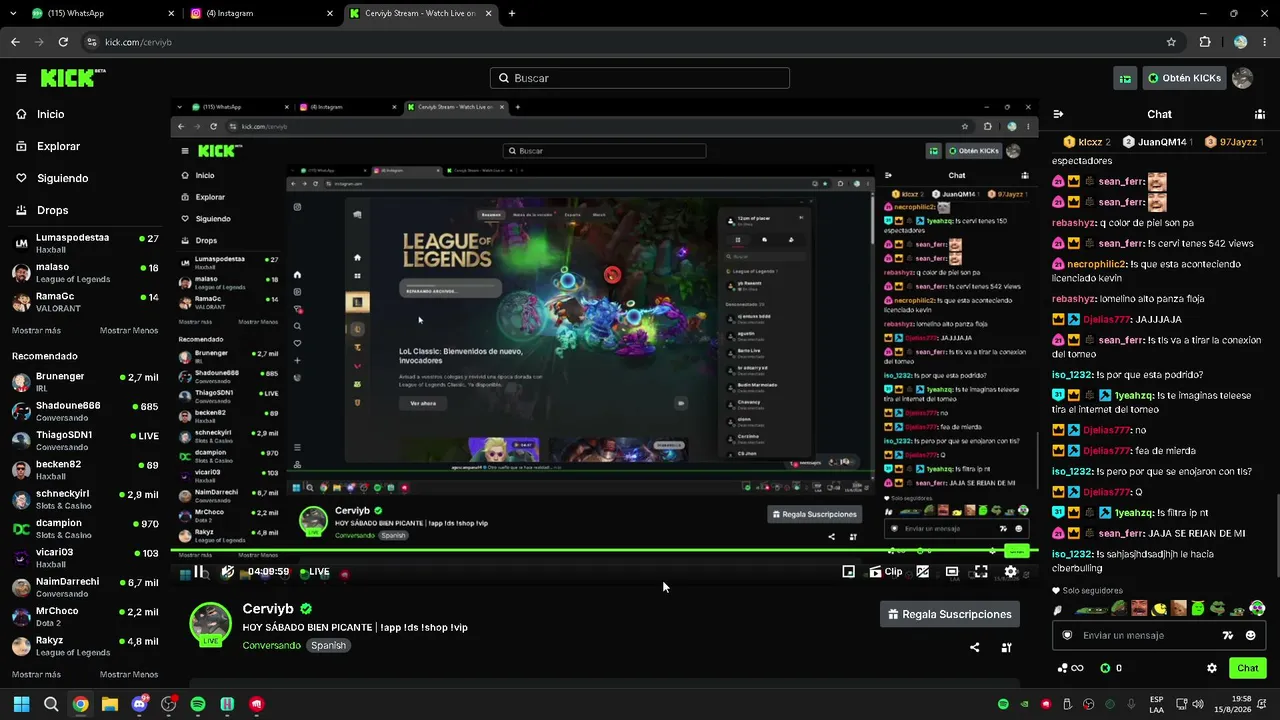
Task: Click the Obtén KICKs button
Action: coord(1184,78)
